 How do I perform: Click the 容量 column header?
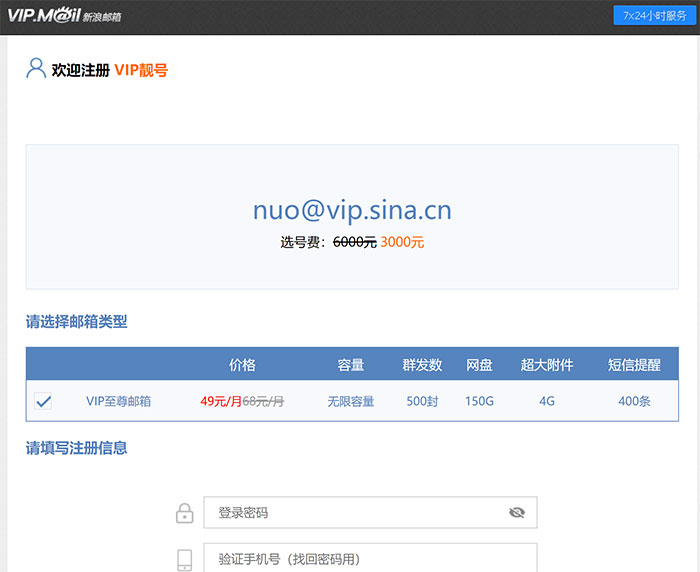351,365
